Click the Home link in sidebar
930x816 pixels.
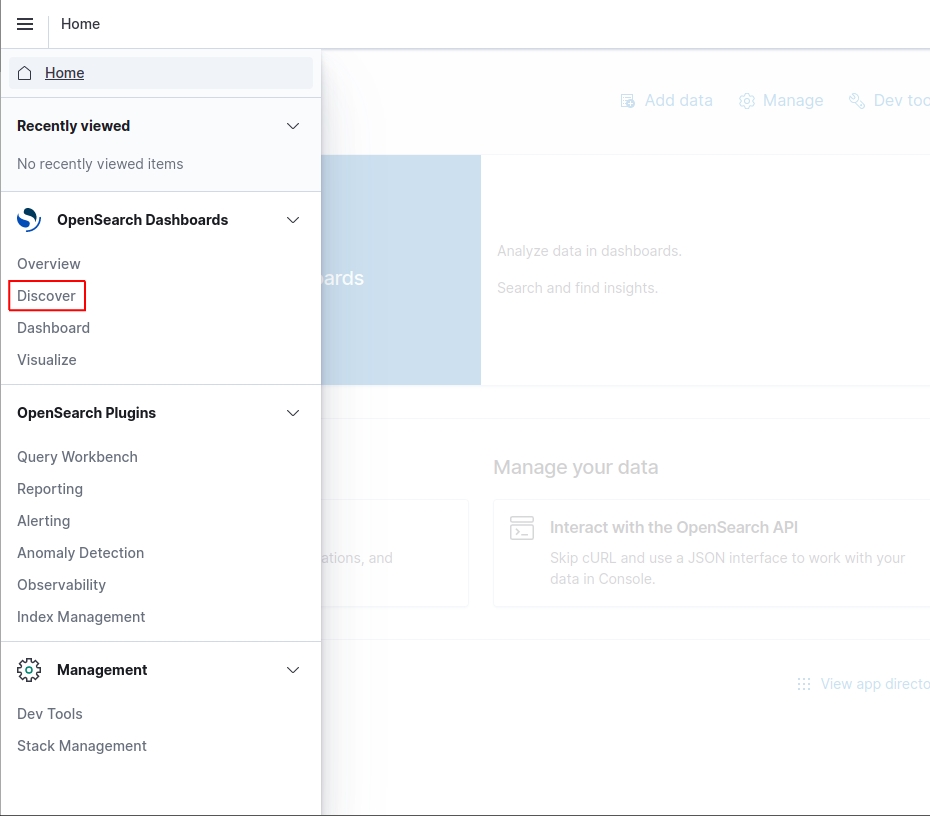(64, 73)
